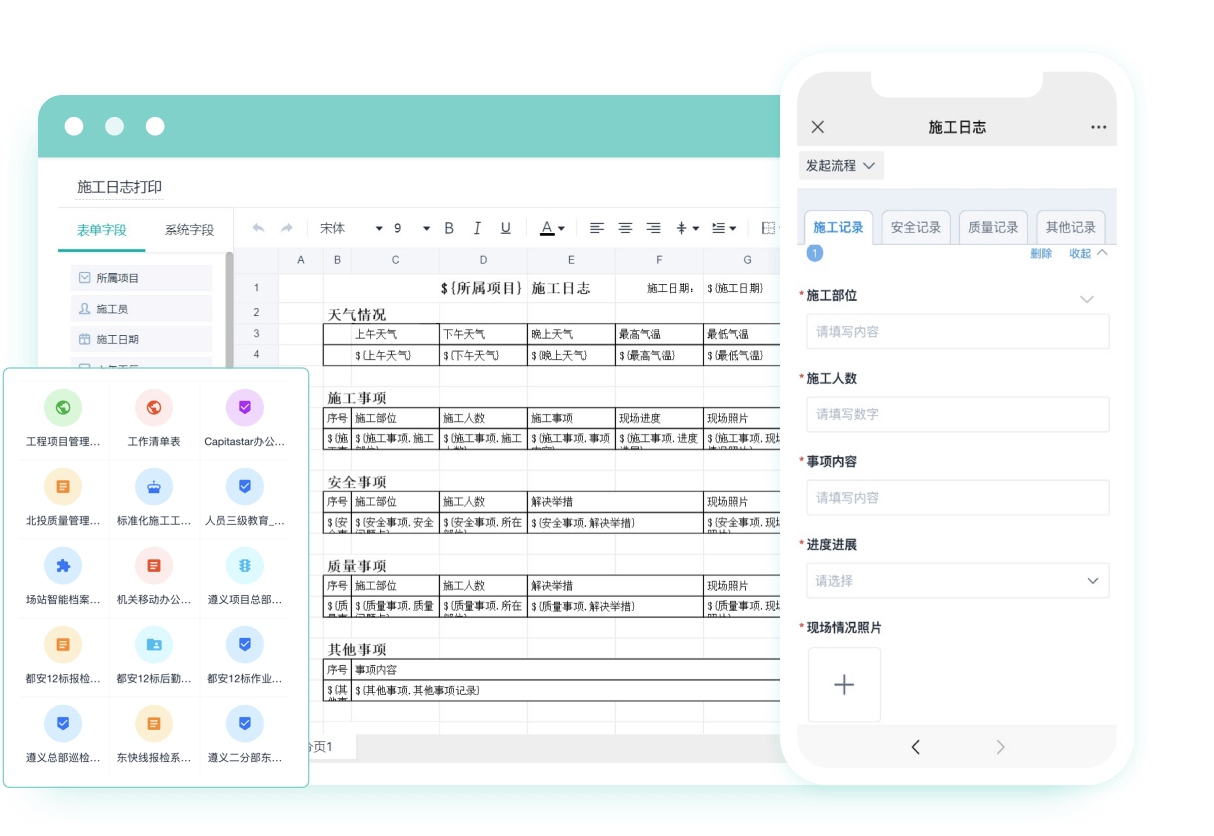Open the 工作清单表 app icon

point(154,408)
